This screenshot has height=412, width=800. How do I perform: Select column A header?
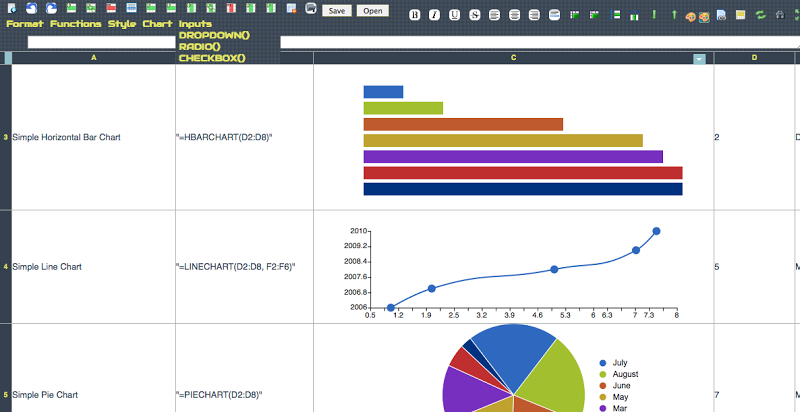(94, 58)
